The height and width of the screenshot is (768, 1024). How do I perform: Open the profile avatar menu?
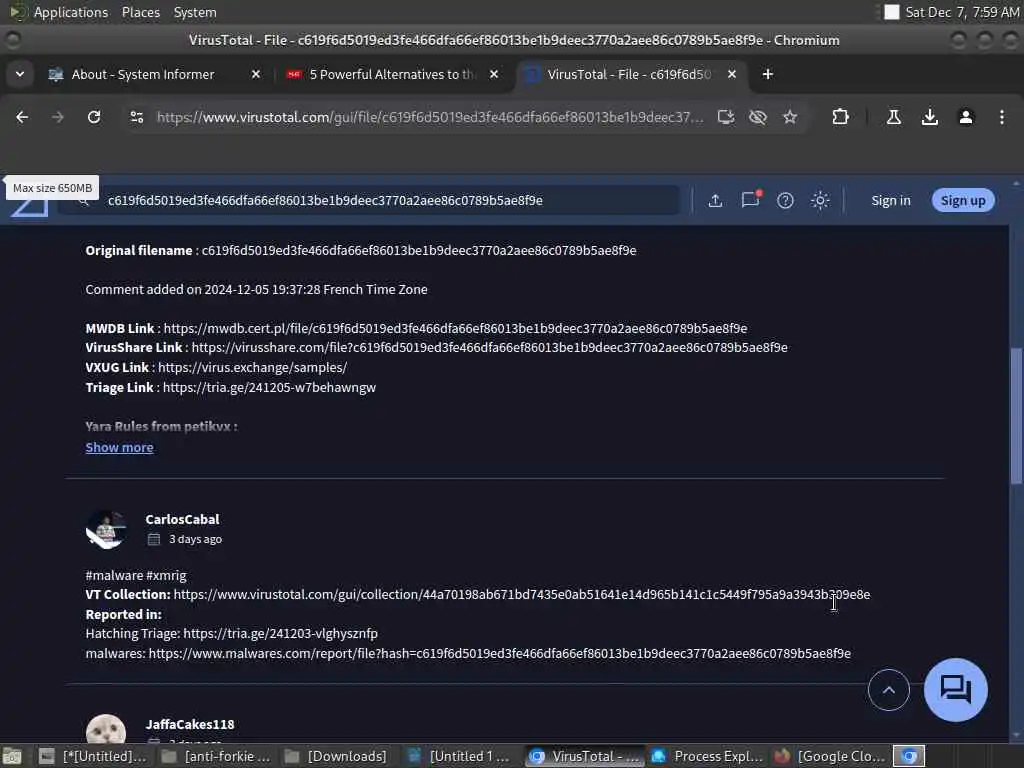click(966, 117)
